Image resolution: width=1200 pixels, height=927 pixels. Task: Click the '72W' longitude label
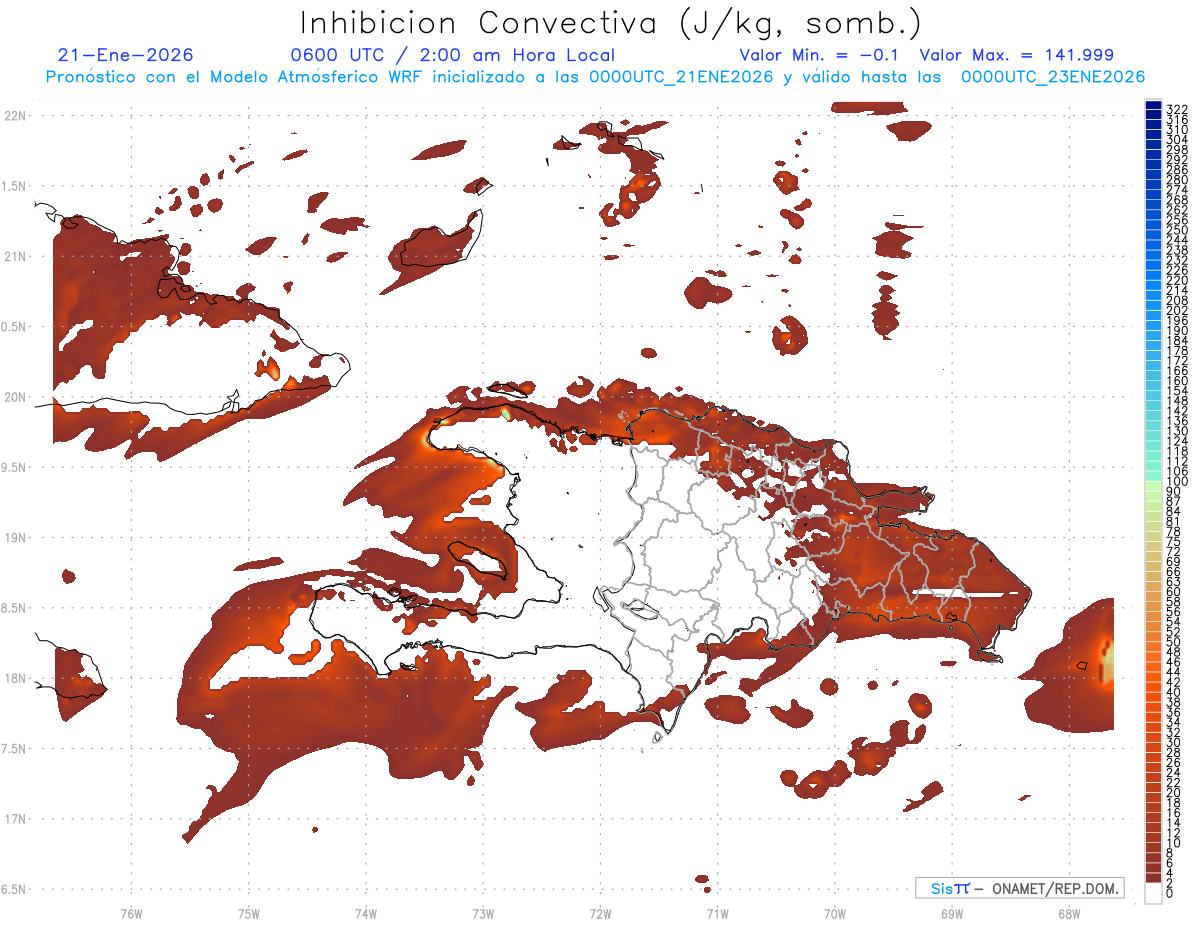600,913
